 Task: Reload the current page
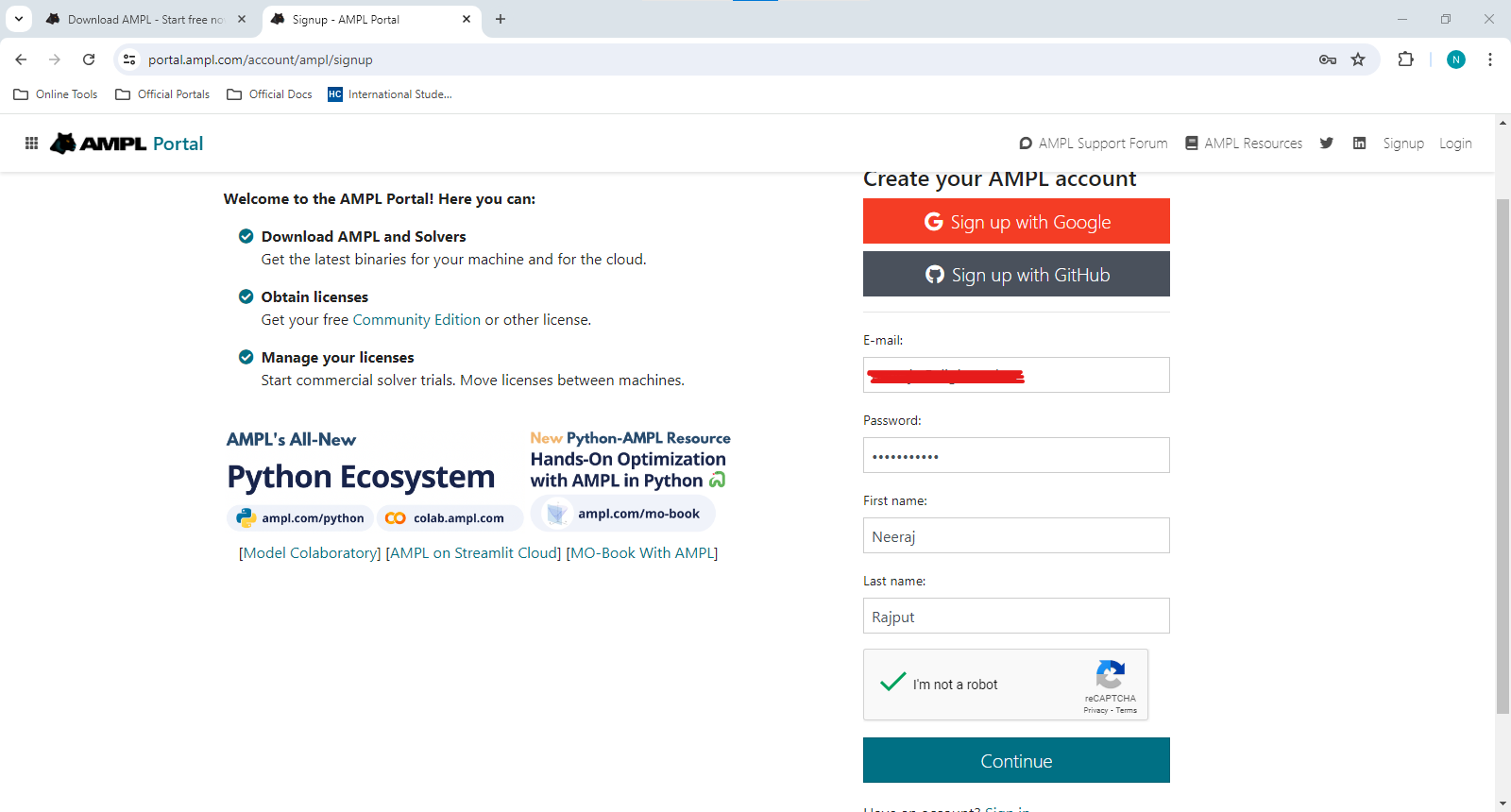coord(89,59)
